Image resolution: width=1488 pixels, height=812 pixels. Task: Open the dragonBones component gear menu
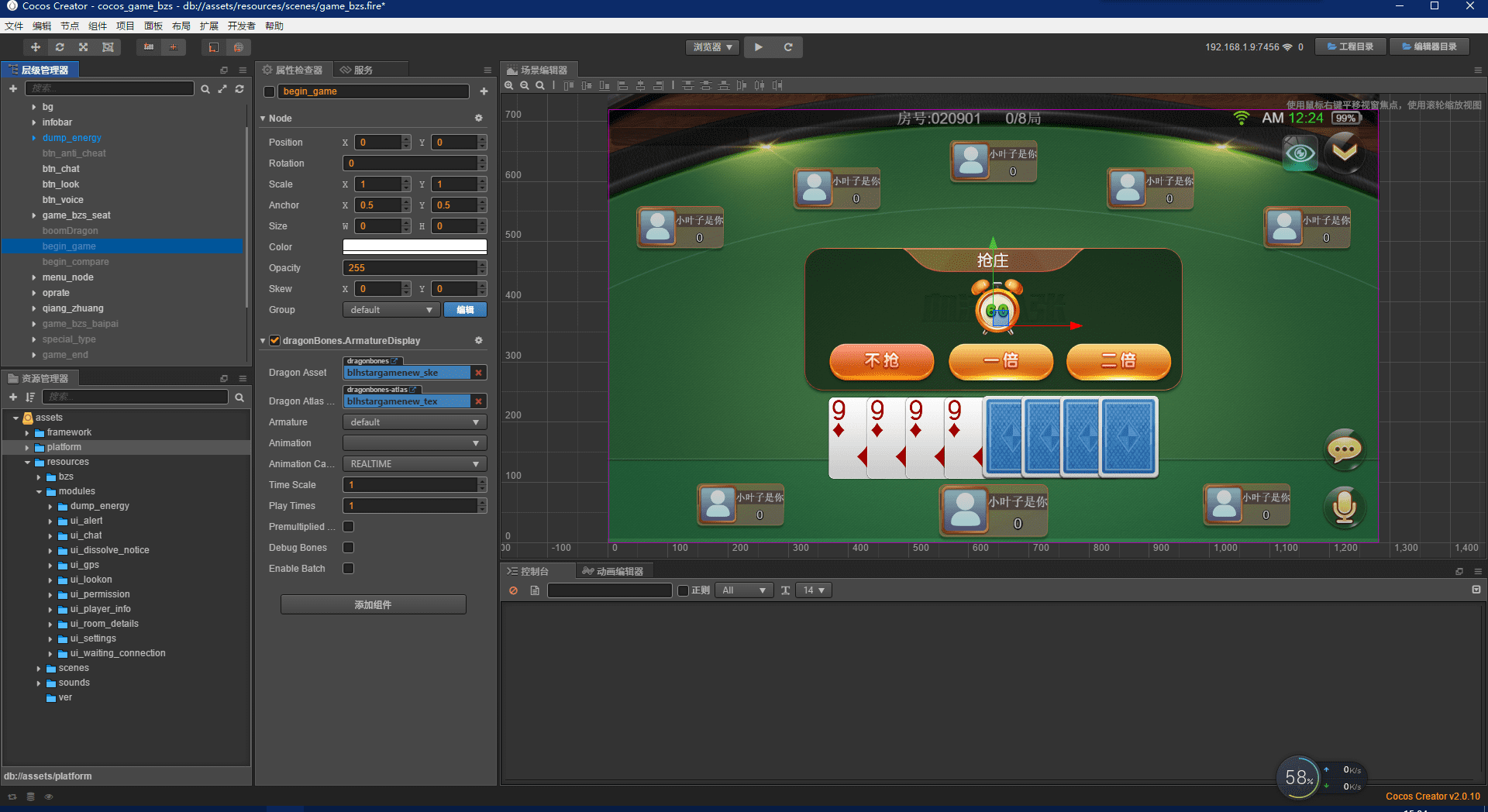479,341
